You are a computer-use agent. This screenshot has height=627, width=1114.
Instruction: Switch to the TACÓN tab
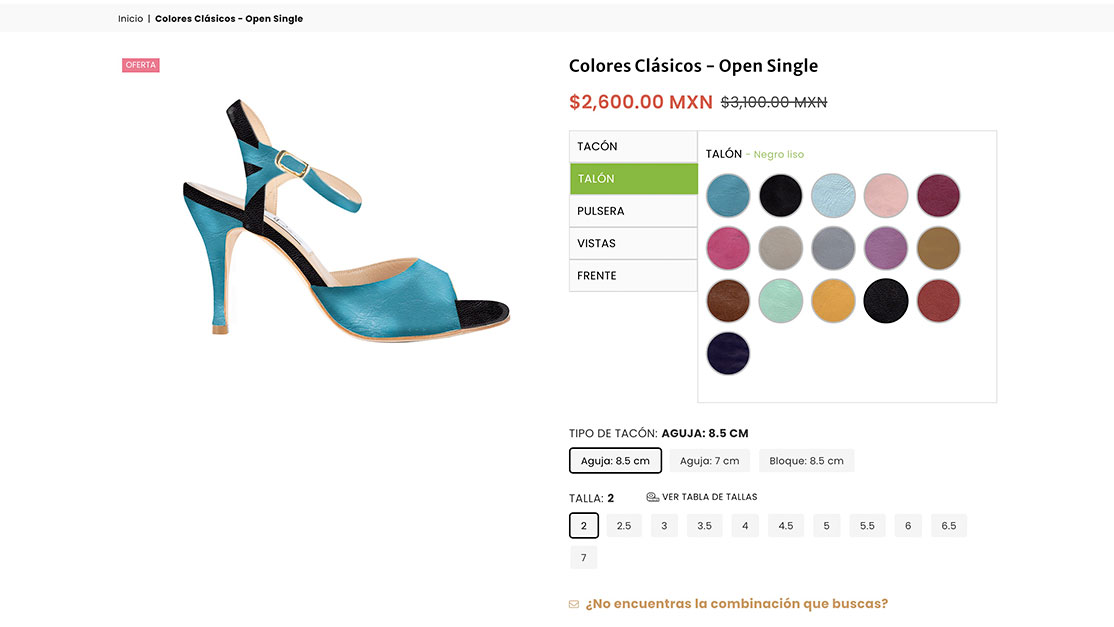[633, 146]
